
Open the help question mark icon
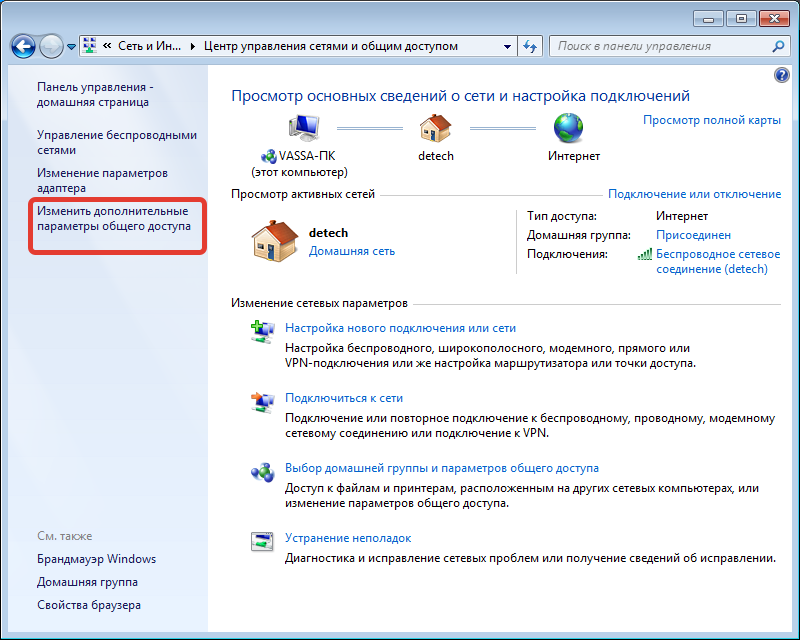781,75
